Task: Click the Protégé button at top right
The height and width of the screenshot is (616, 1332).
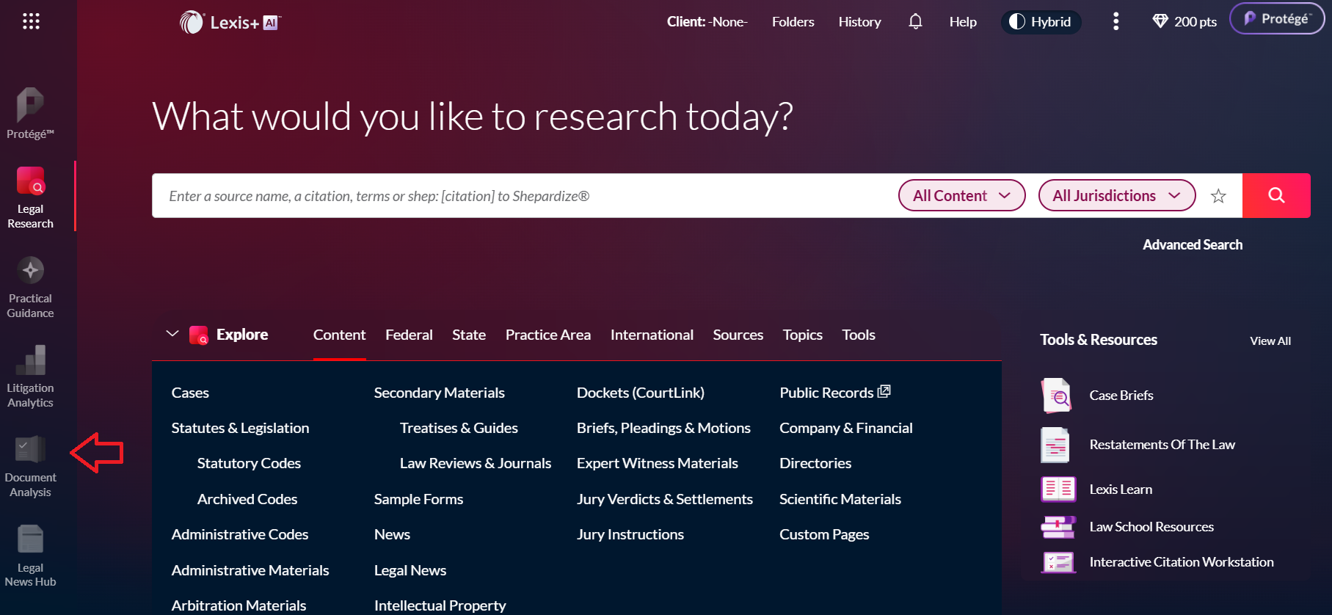Action: tap(1276, 19)
